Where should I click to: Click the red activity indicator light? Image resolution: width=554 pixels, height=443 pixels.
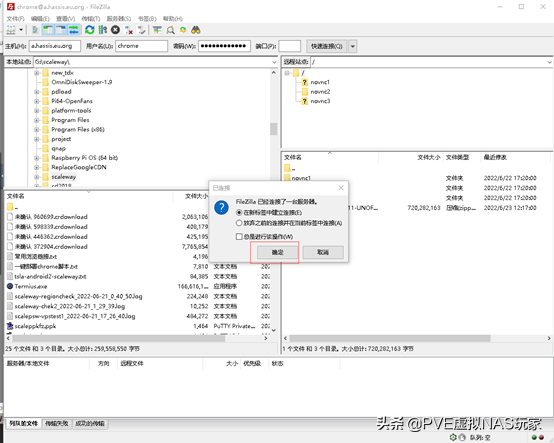541,437
